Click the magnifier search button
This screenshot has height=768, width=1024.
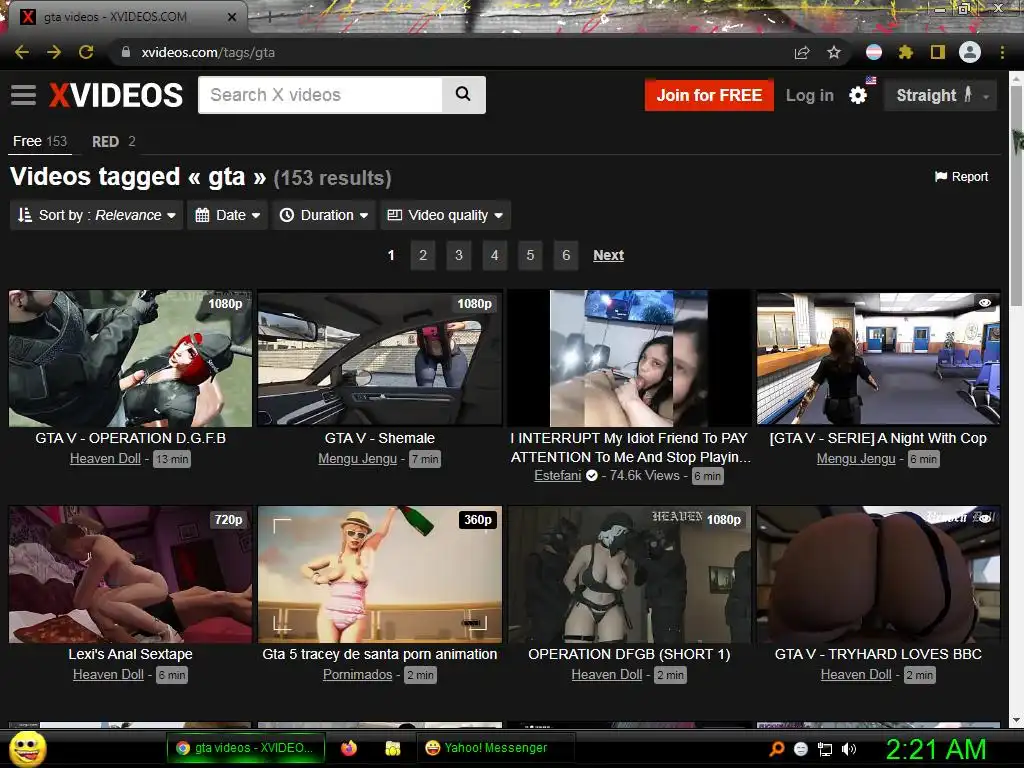point(463,95)
